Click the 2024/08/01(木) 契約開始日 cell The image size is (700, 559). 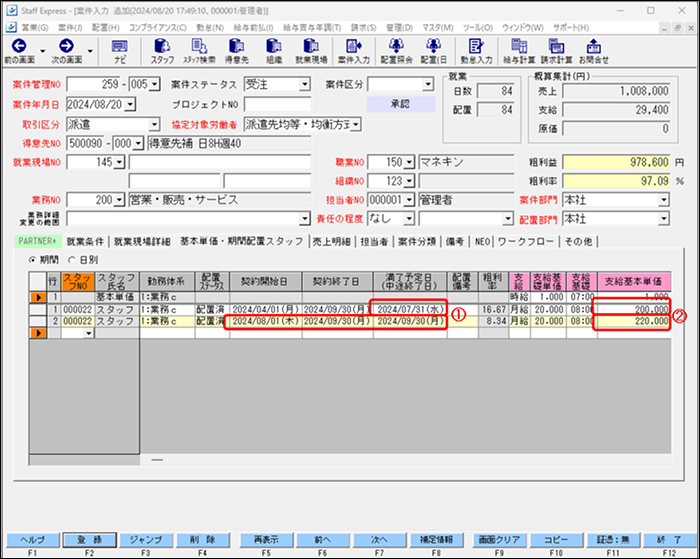tap(266, 321)
